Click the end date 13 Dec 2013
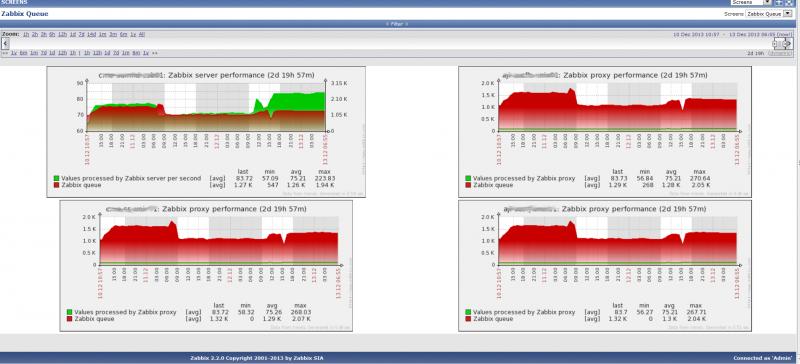This screenshot has height=364, width=800. [x=743, y=34]
